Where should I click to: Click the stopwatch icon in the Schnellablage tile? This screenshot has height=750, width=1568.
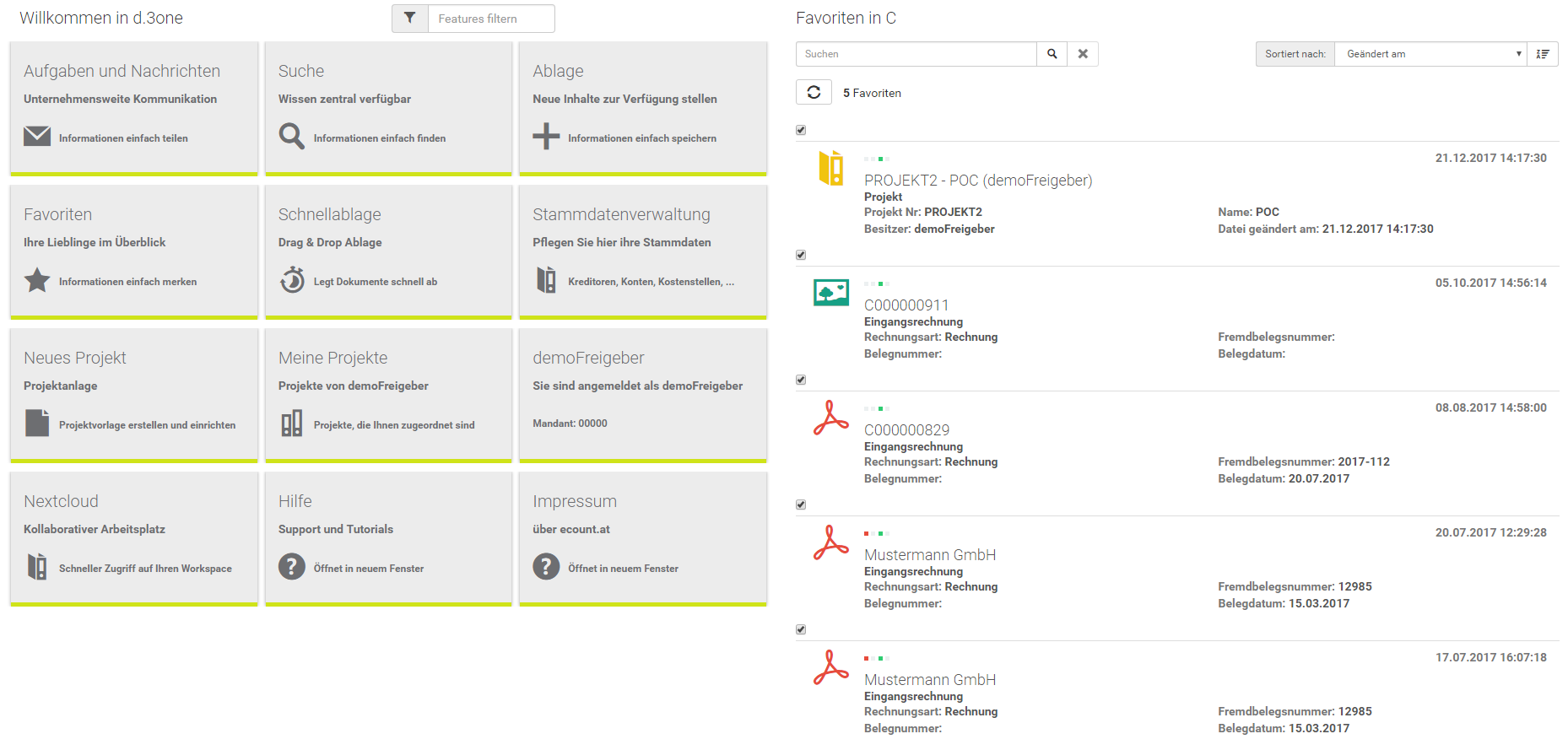tap(292, 280)
